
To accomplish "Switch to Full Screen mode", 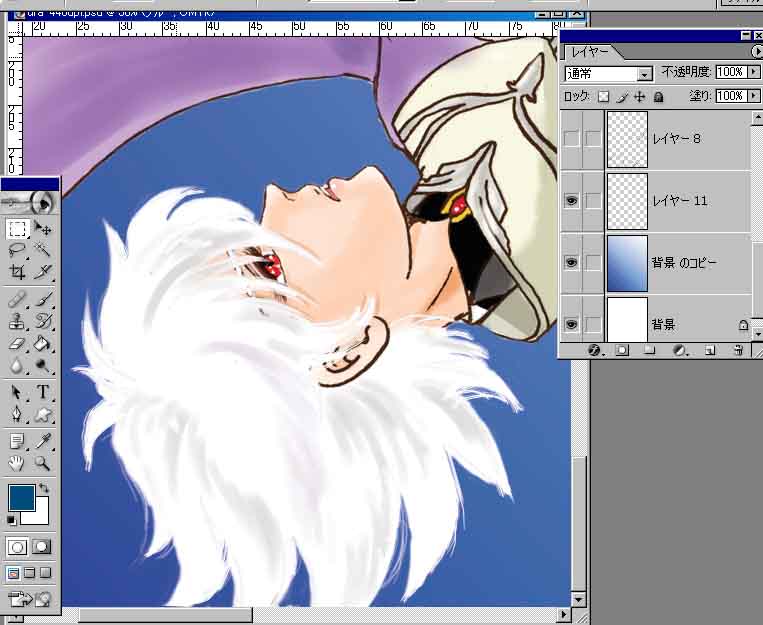I will [x=45, y=573].
